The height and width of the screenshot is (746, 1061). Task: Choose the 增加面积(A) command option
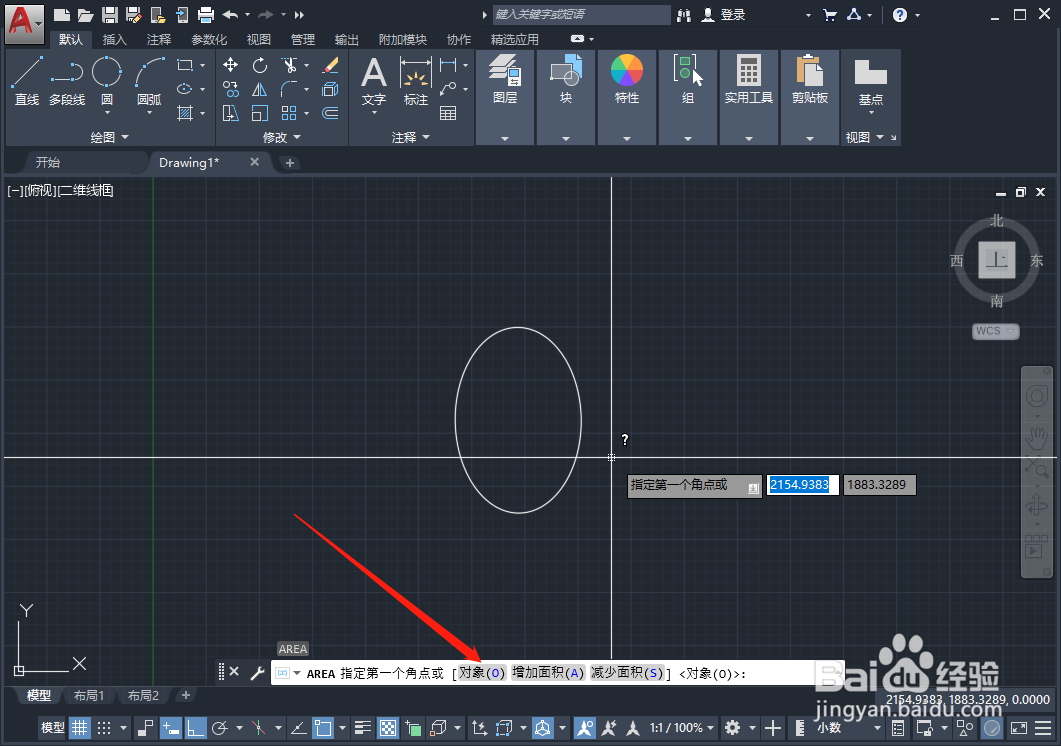point(547,673)
